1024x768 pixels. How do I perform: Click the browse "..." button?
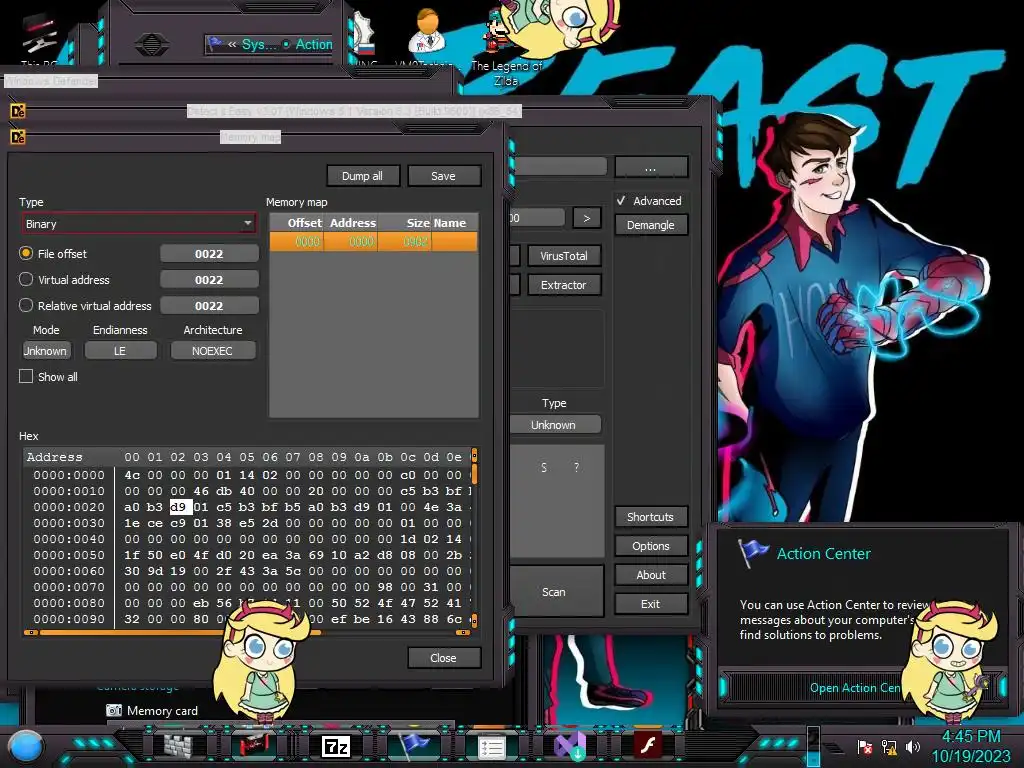pyautogui.click(x=650, y=168)
